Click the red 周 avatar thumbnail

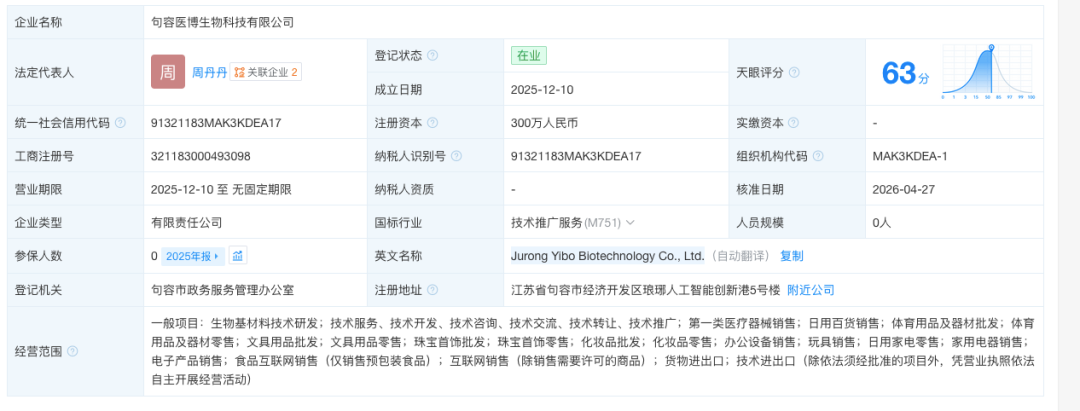(168, 72)
